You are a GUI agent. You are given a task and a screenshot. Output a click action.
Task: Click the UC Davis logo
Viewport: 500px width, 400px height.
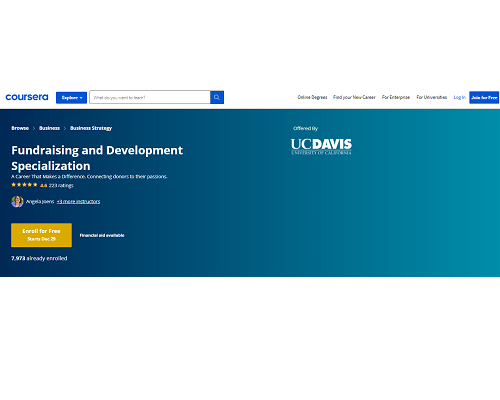321,147
